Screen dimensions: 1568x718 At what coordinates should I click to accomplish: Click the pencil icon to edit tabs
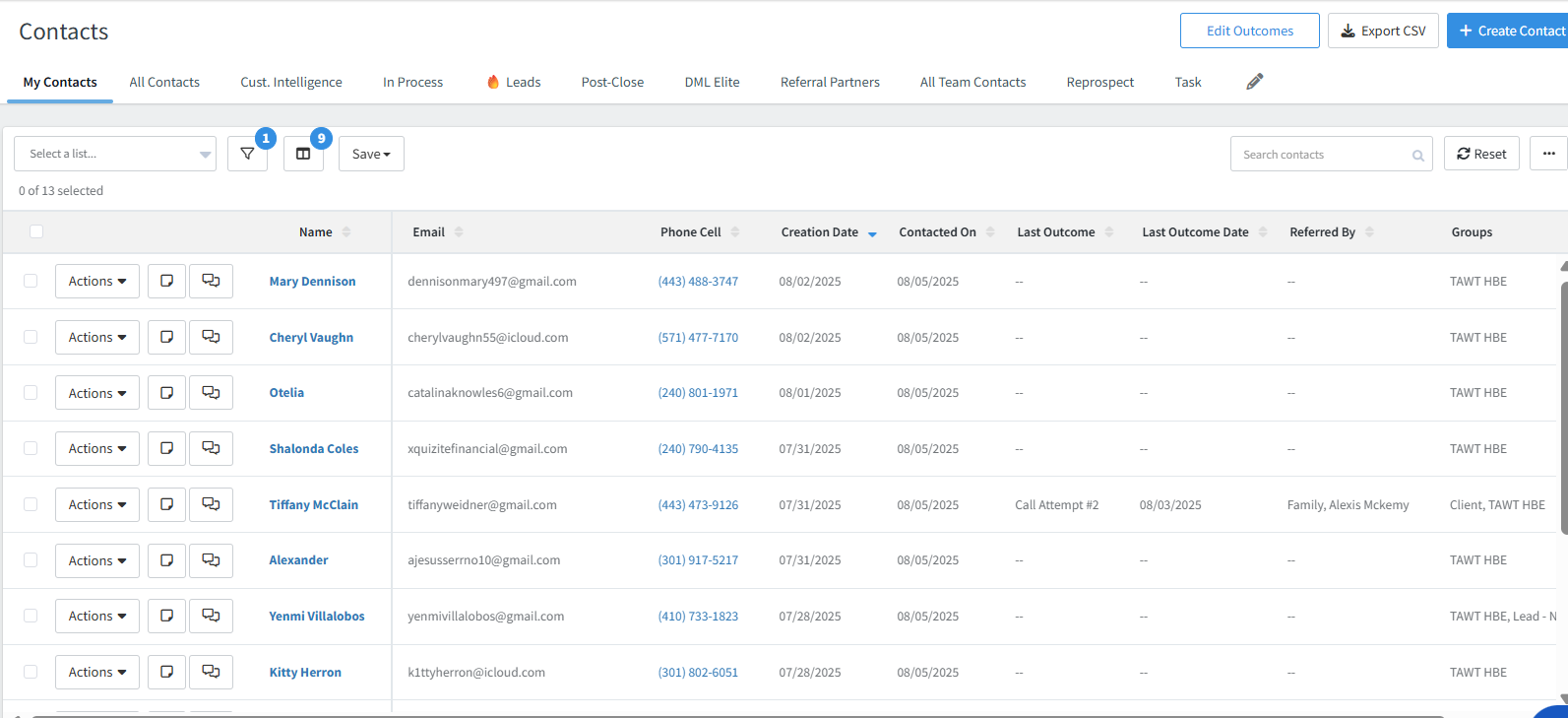click(x=1254, y=82)
